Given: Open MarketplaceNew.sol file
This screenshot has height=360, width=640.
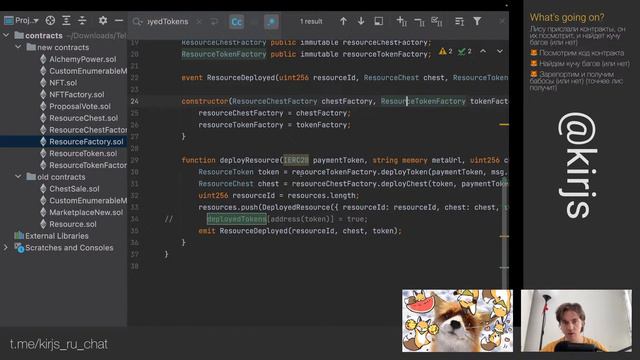Looking at the screenshot, I should point(86,213).
